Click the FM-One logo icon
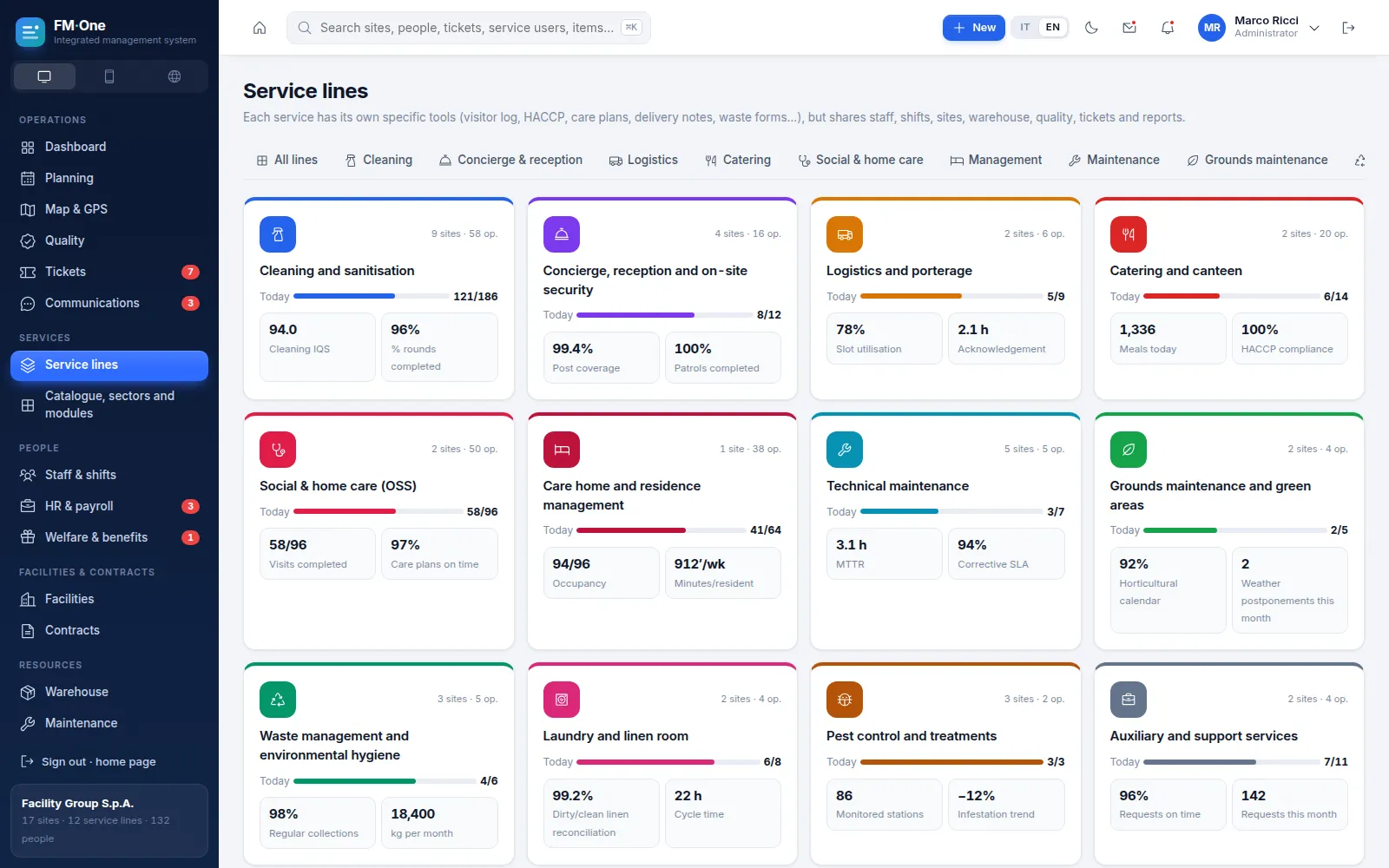 pos(30,32)
